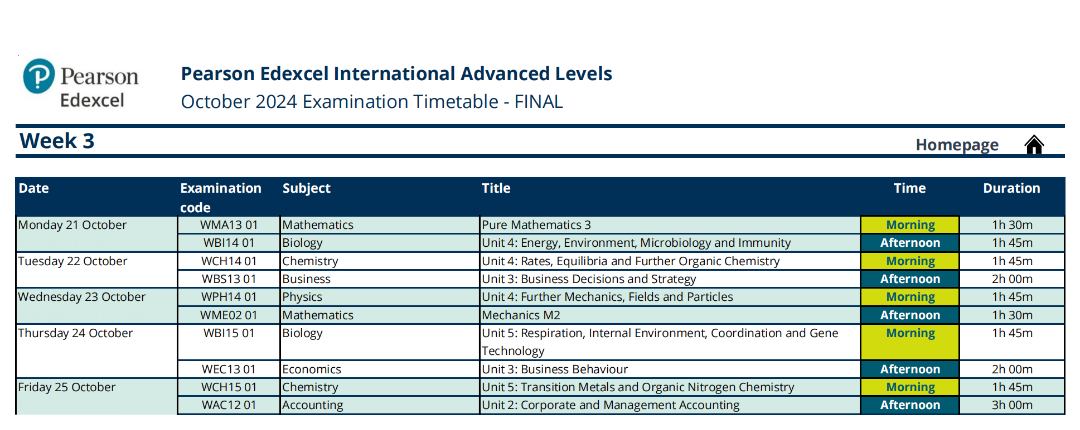Click exam code WCH14 01

(229, 261)
